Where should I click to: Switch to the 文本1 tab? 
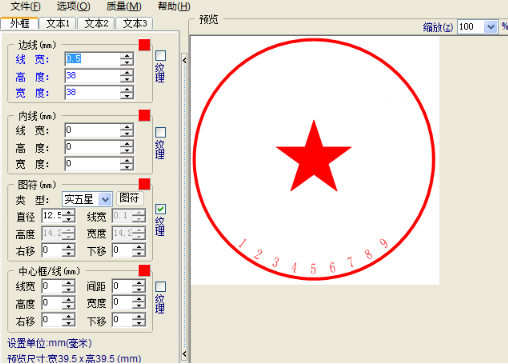tap(58, 23)
